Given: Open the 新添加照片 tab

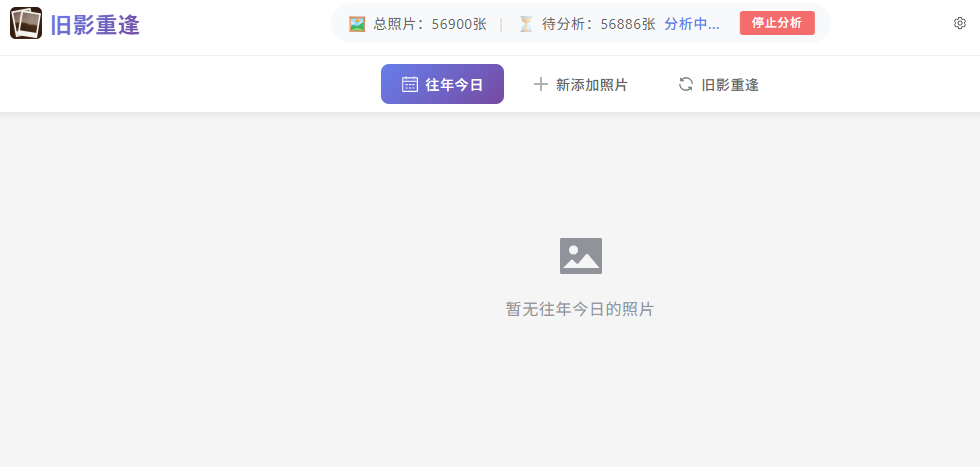Looking at the screenshot, I should click(581, 84).
